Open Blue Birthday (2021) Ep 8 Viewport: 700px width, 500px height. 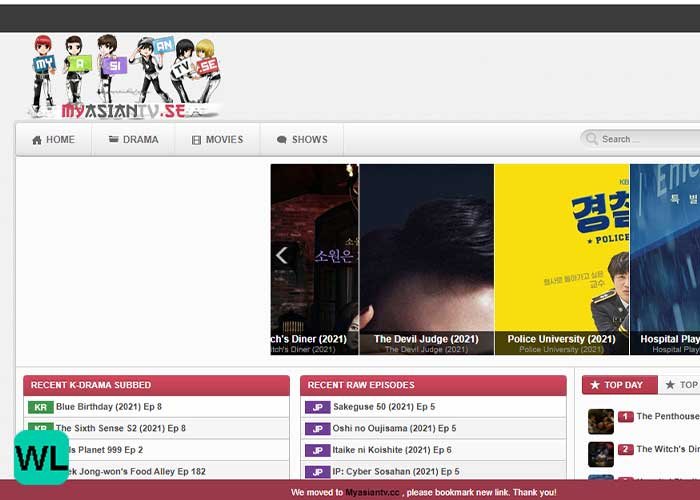(x=109, y=407)
